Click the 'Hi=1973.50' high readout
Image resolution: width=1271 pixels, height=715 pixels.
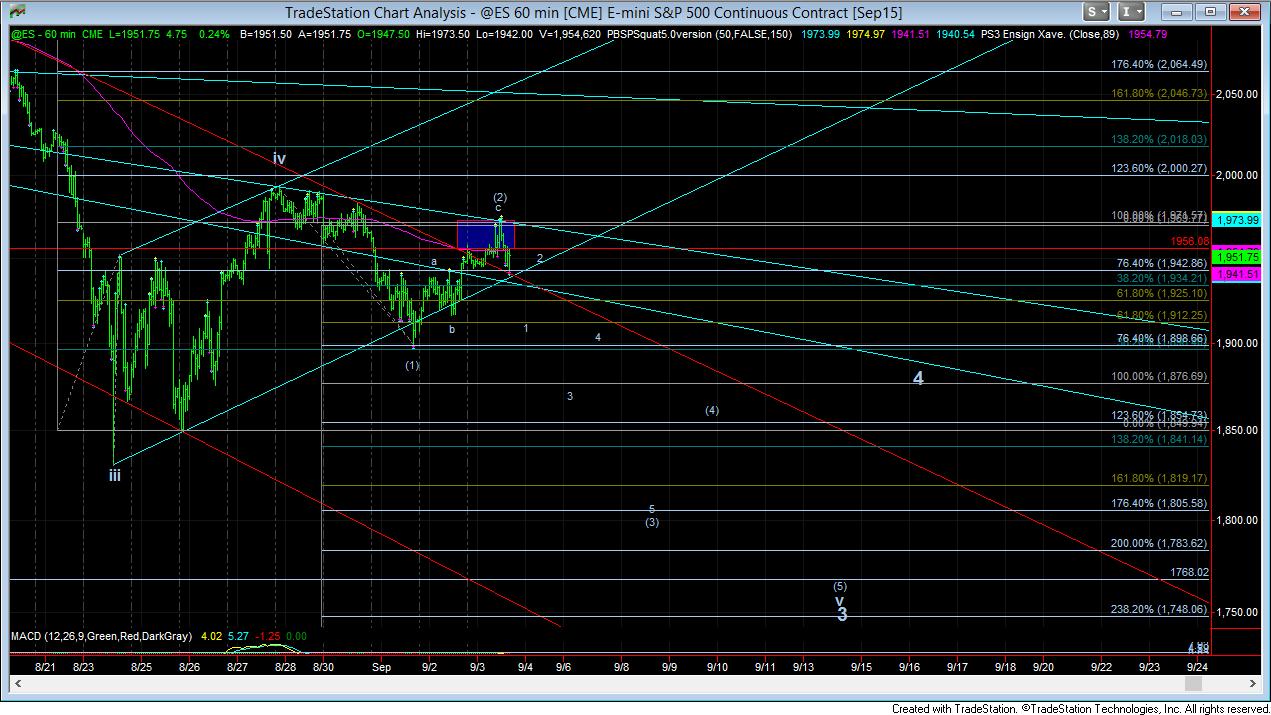coord(442,34)
